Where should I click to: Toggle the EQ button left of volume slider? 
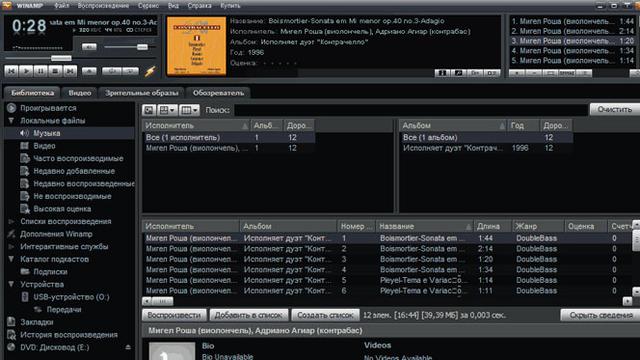[89, 47]
